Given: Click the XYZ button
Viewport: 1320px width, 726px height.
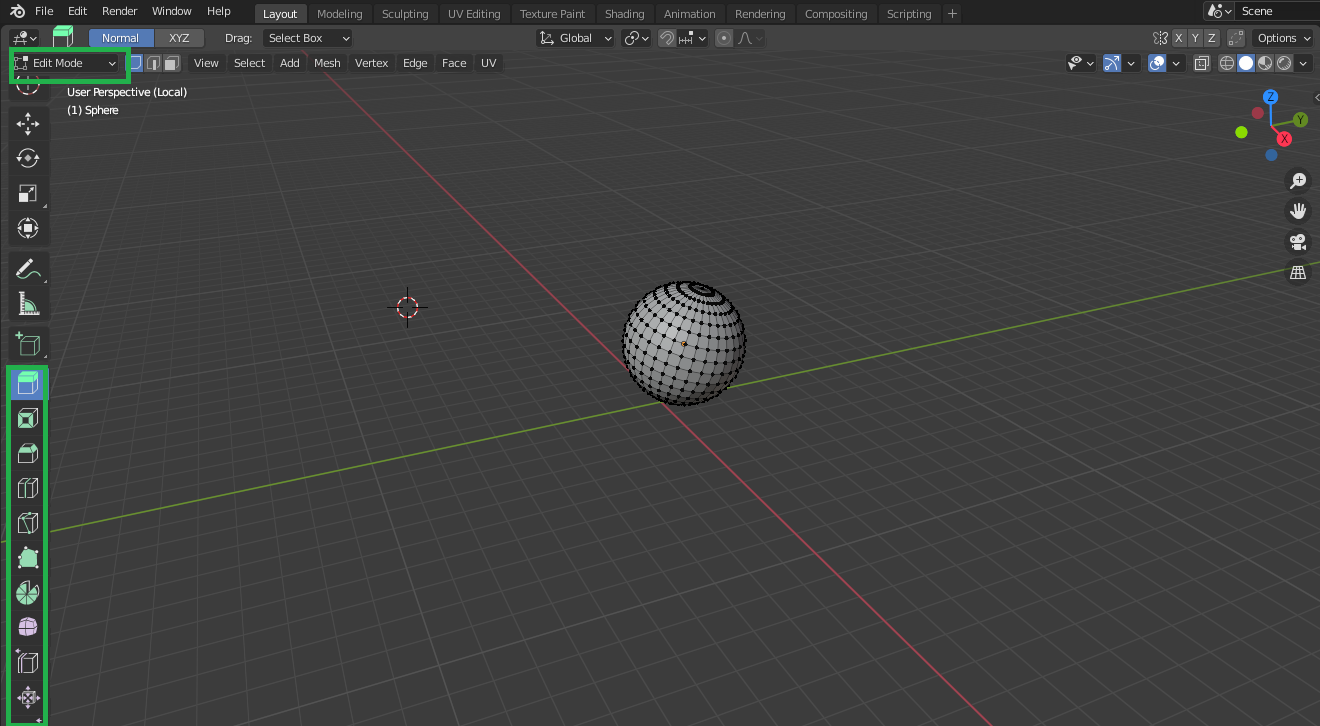Looking at the screenshot, I should (179, 37).
